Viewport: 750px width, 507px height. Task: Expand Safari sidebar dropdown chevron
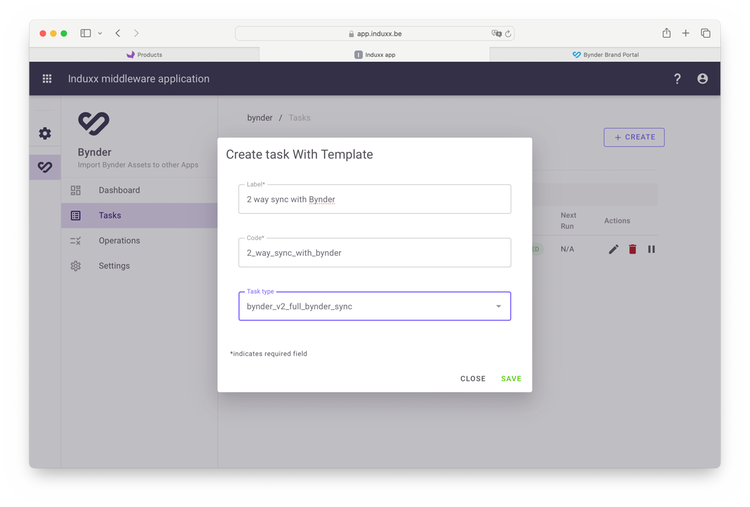coord(100,33)
